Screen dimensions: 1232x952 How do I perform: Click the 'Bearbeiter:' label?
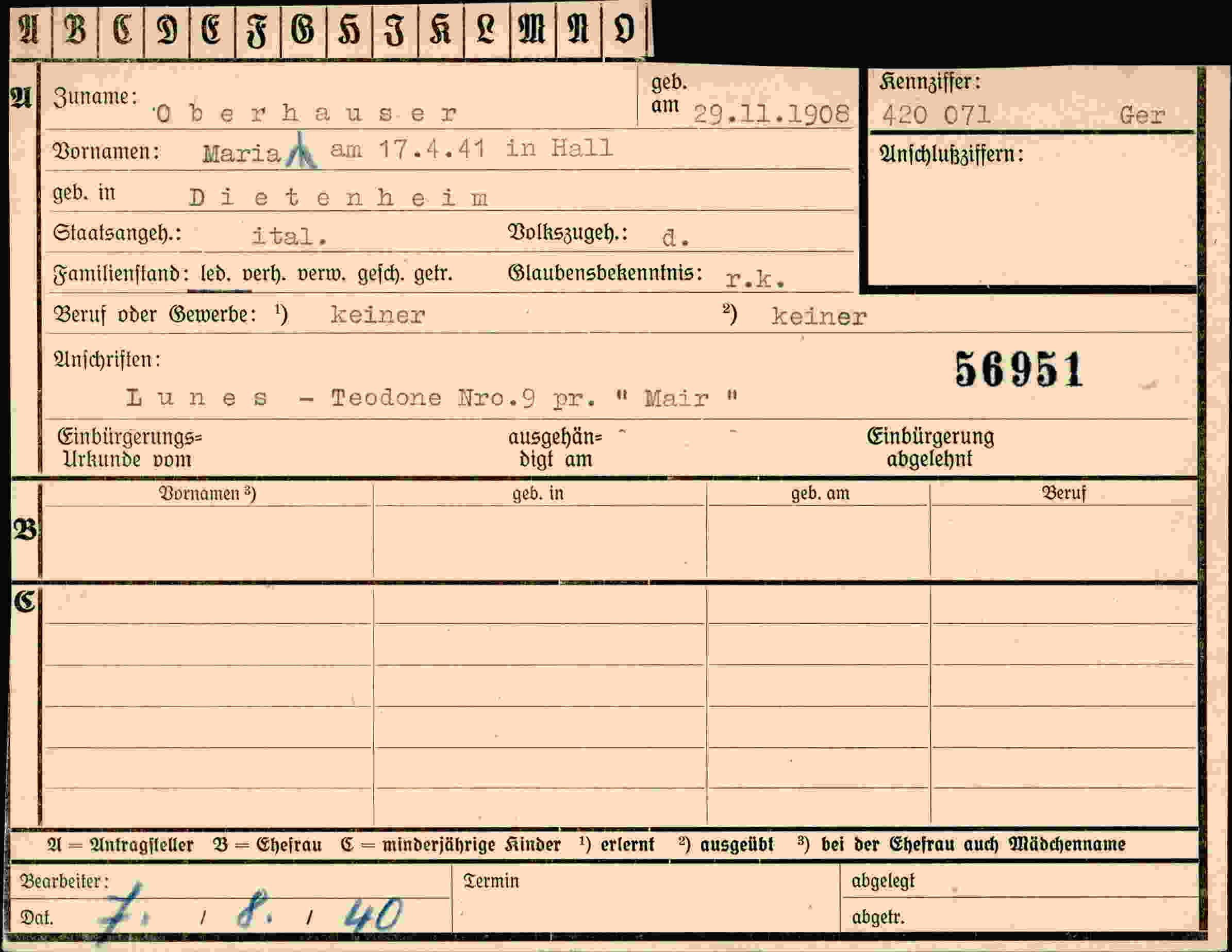(64, 881)
